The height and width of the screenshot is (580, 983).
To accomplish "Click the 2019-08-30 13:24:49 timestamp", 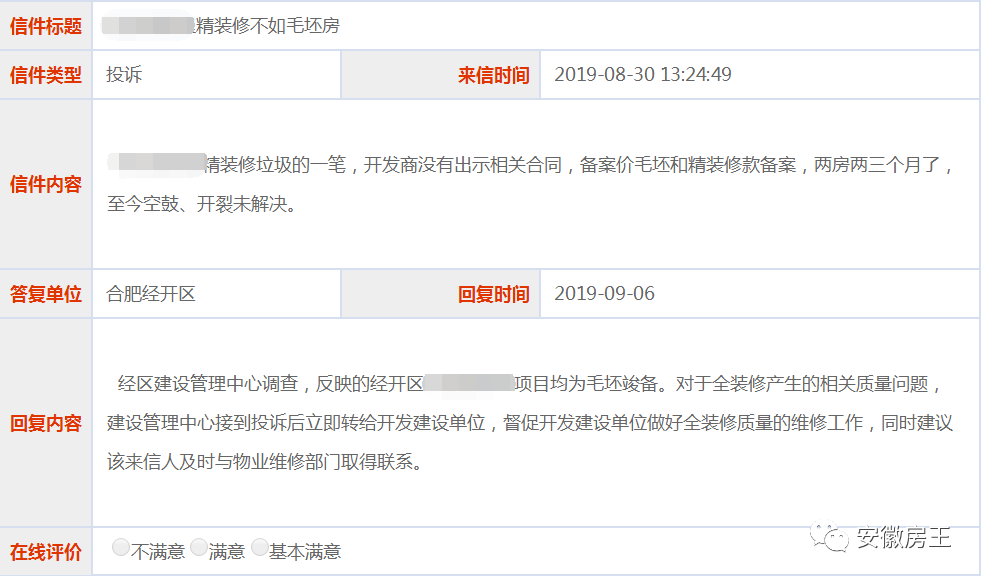I will point(643,75).
